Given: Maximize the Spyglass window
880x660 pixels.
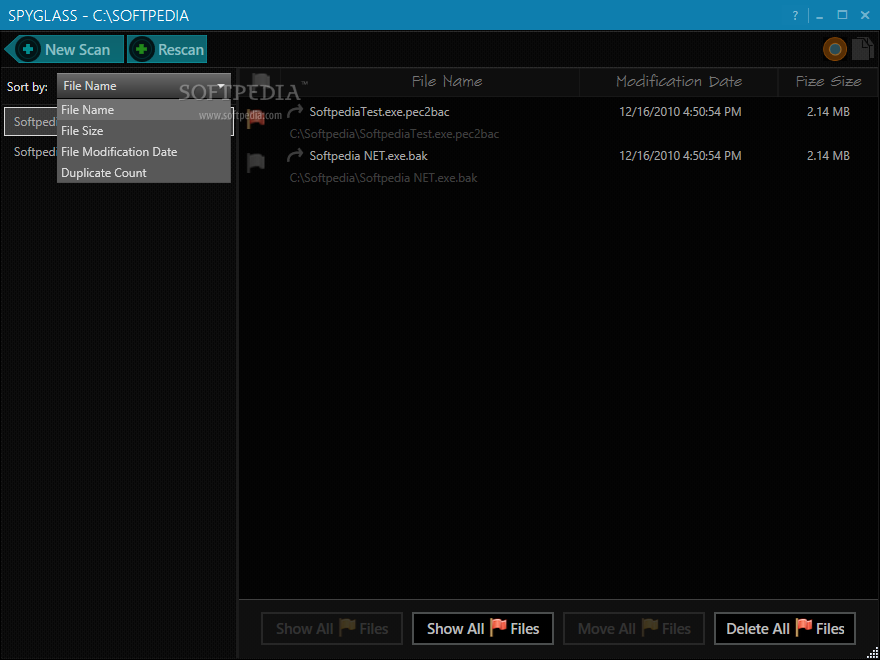Looking at the screenshot, I should click(842, 15).
